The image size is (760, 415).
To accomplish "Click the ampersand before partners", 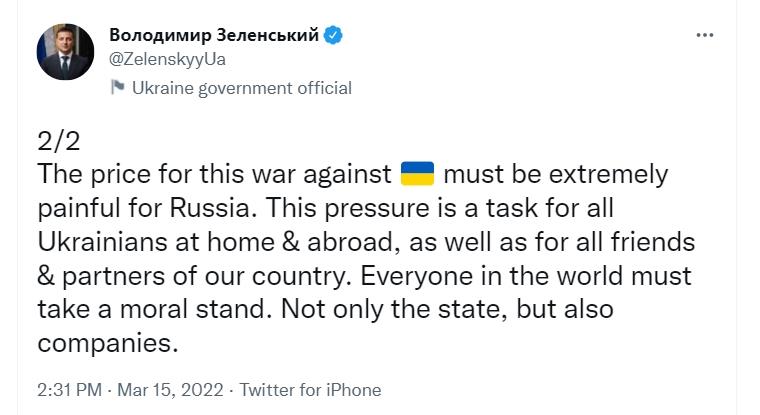I will click(x=46, y=276).
